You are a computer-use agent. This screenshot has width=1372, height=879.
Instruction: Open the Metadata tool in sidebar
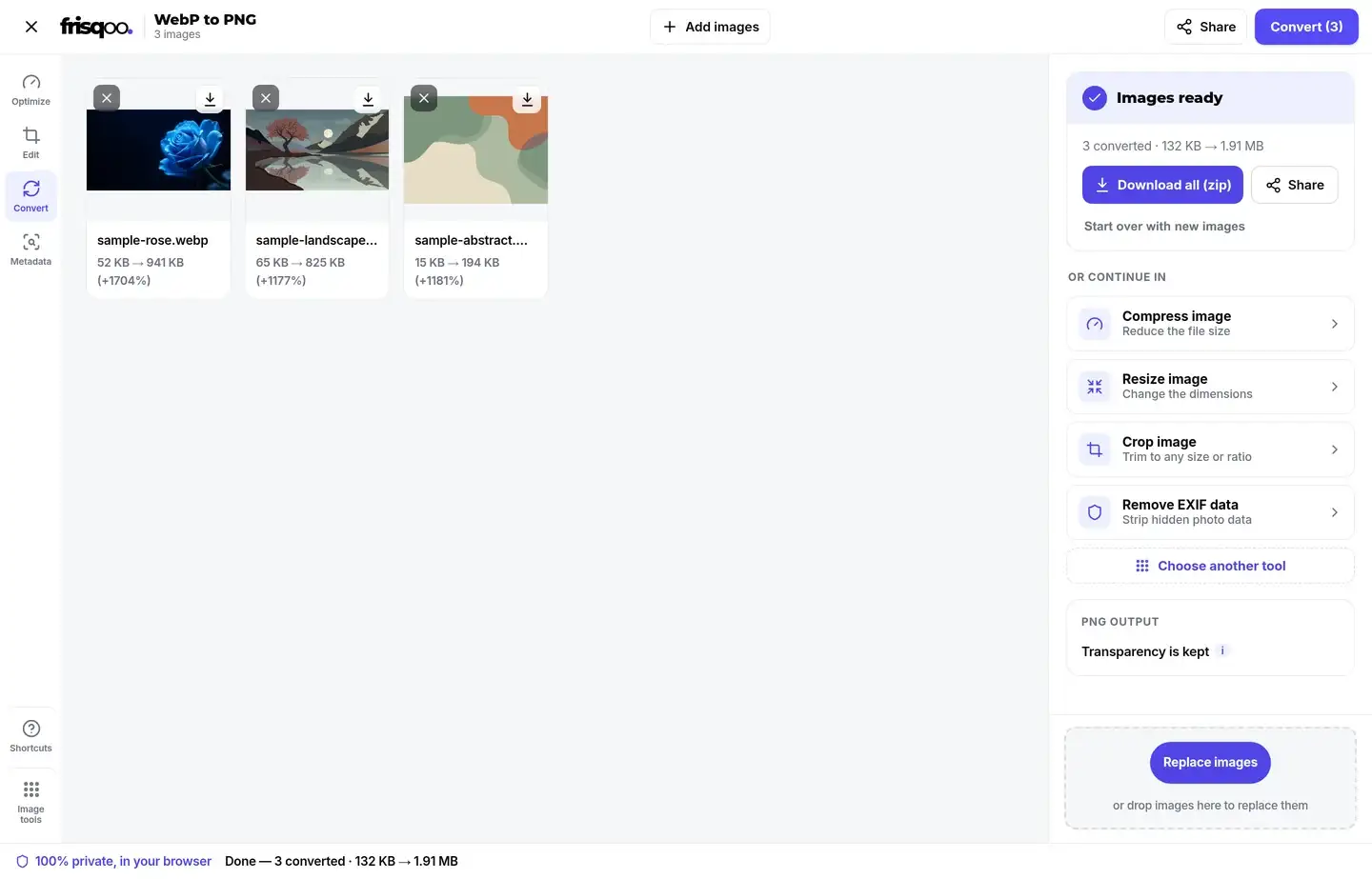[31, 250]
